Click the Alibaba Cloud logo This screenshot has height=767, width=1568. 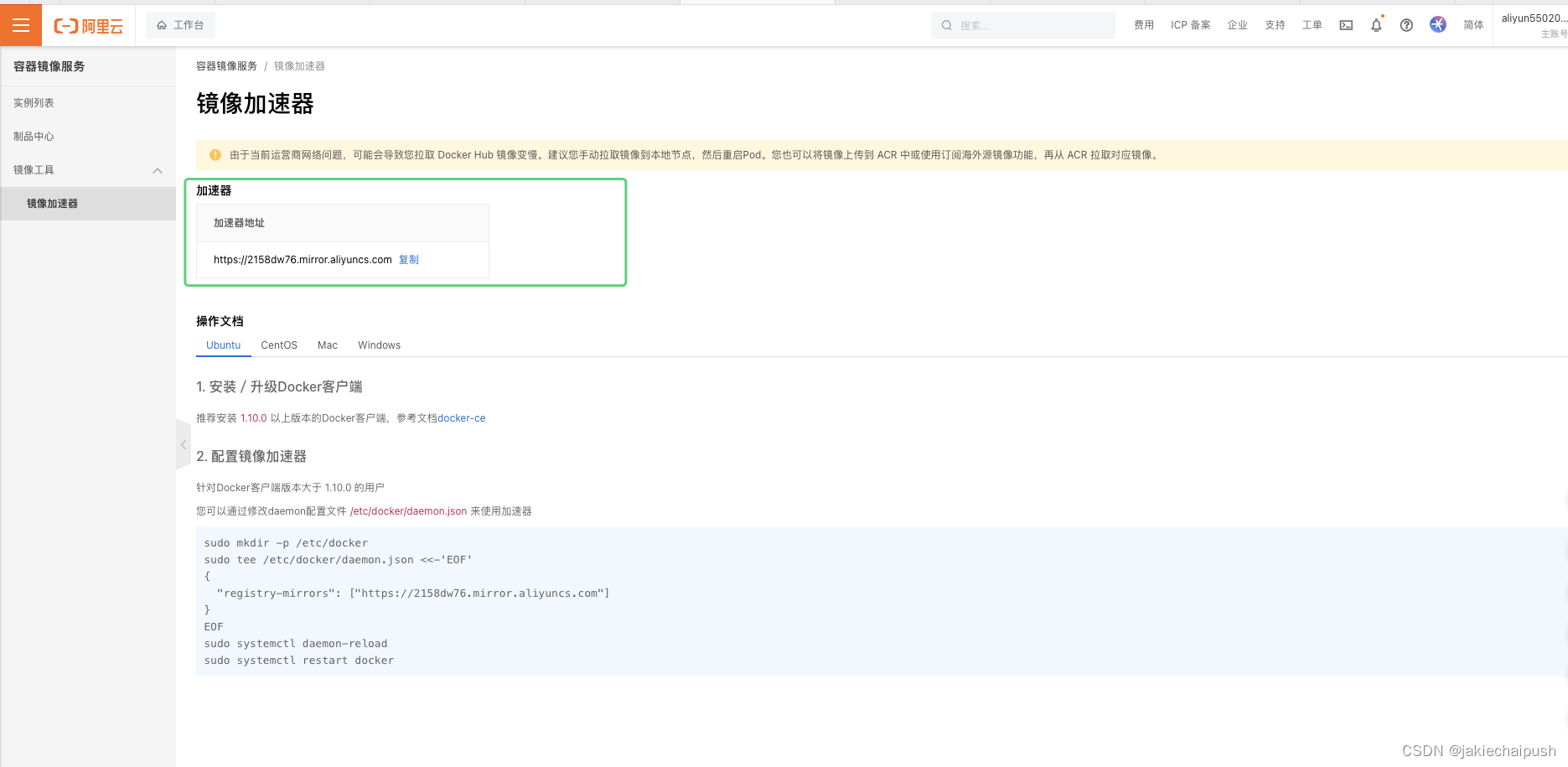point(89,26)
